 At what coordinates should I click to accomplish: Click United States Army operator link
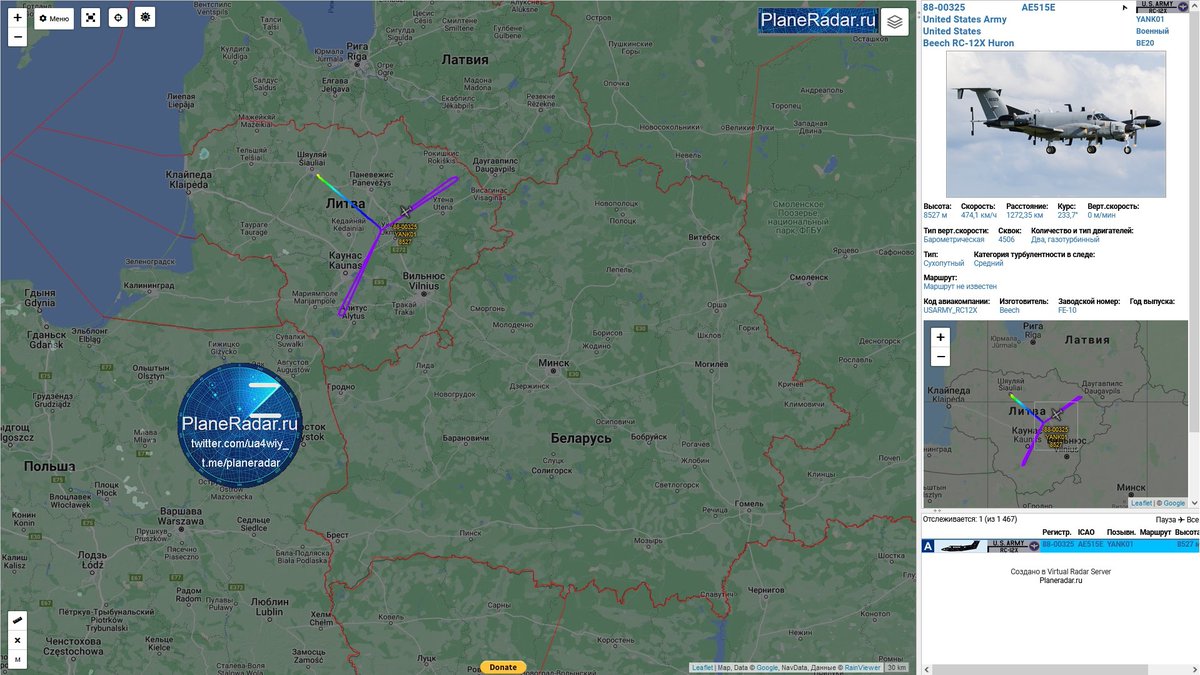pos(964,19)
